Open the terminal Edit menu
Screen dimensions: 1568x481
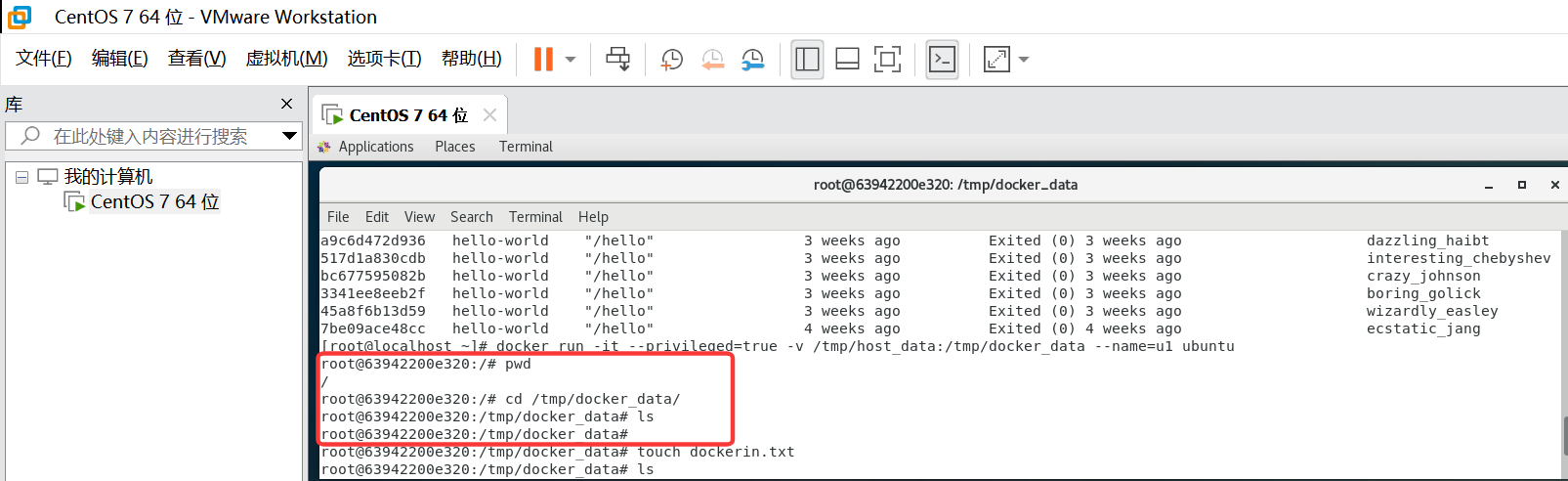tap(377, 217)
